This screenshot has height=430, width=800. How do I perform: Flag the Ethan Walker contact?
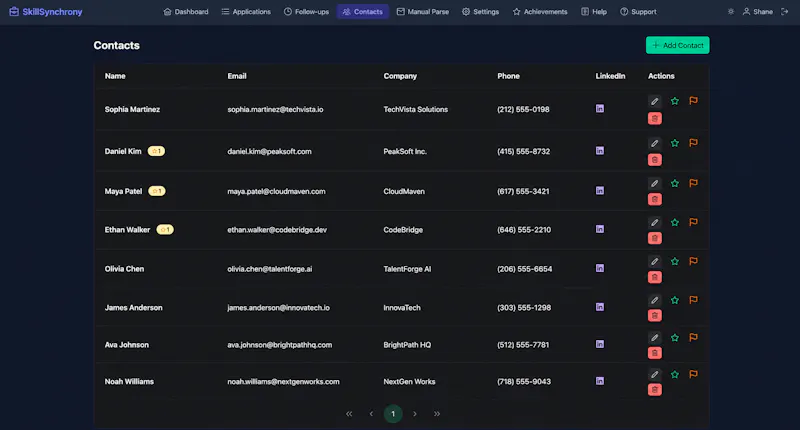pos(693,222)
